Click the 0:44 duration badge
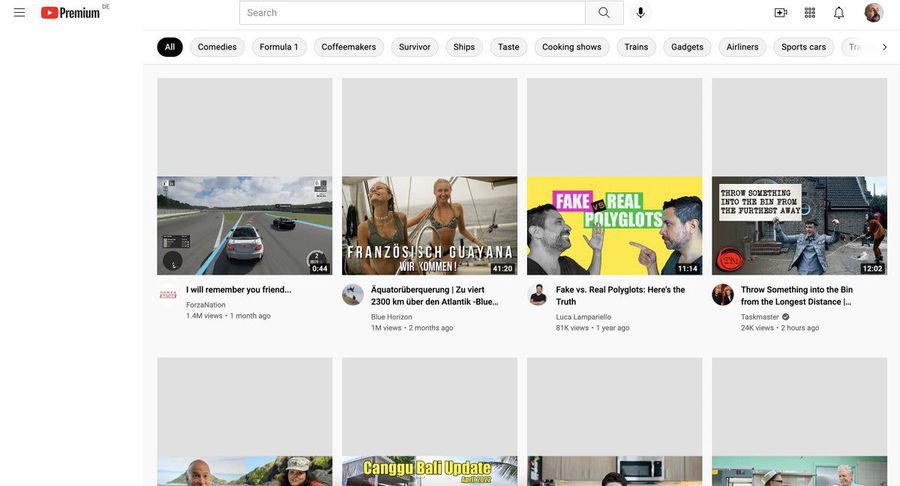 (320, 269)
